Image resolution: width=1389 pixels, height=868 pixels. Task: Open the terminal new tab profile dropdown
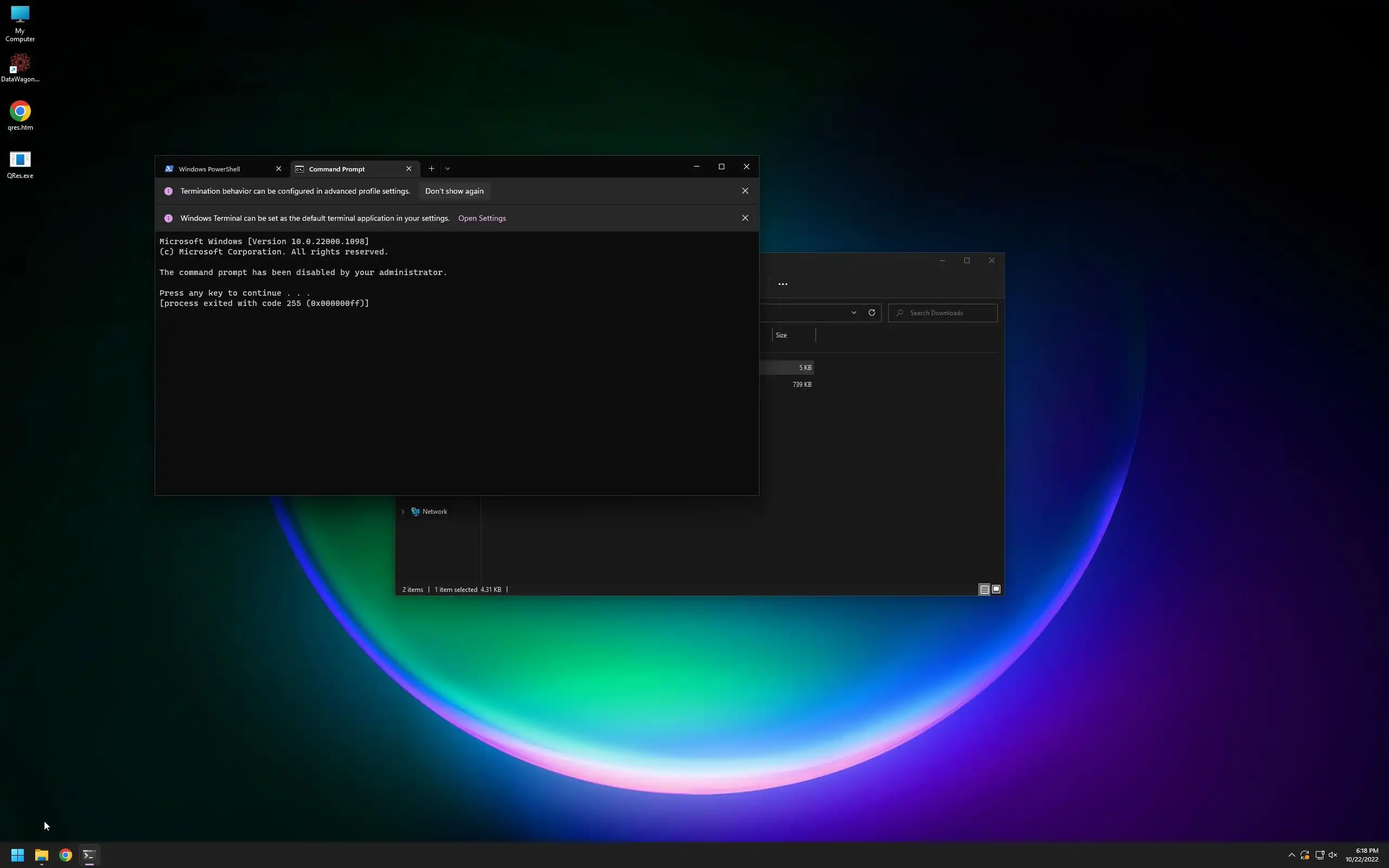point(448,169)
